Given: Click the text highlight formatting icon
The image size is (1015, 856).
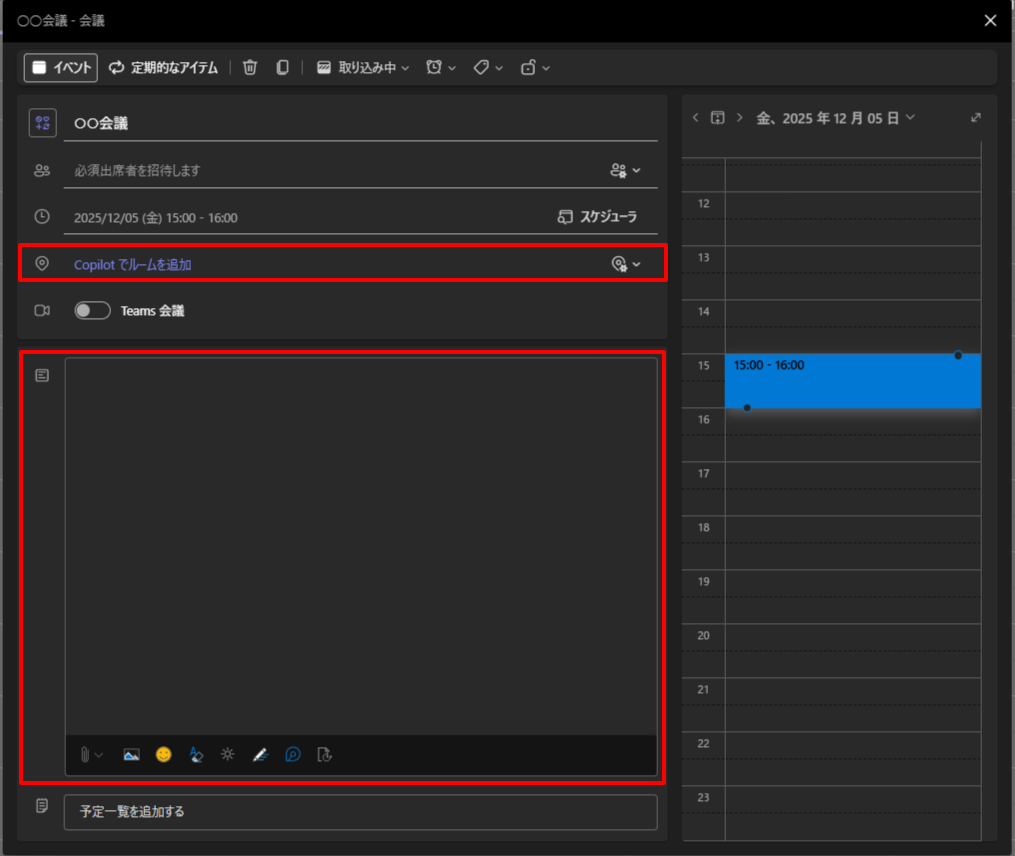Looking at the screenshot, I should coord(196,755).
